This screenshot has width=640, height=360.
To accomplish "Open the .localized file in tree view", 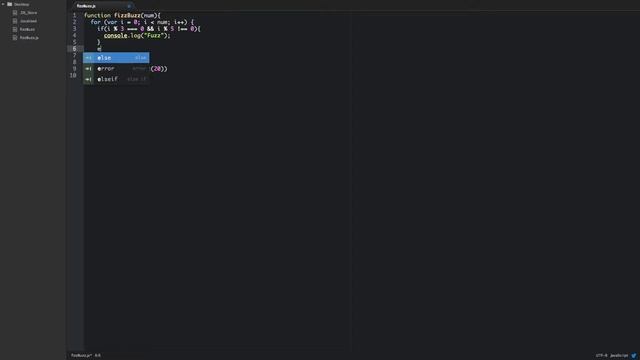I will point(29,21).
